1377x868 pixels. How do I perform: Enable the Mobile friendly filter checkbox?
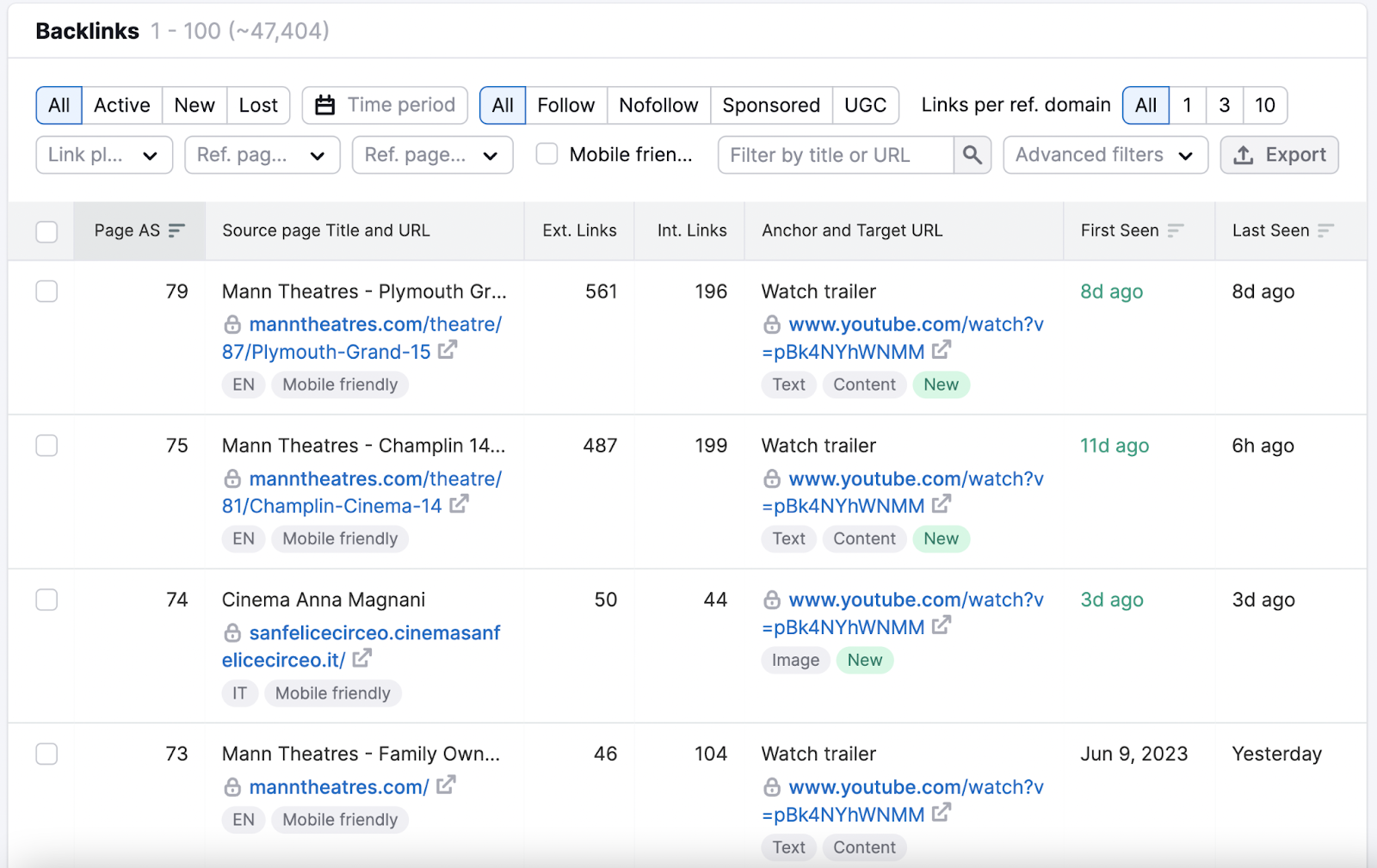[546, 155]
